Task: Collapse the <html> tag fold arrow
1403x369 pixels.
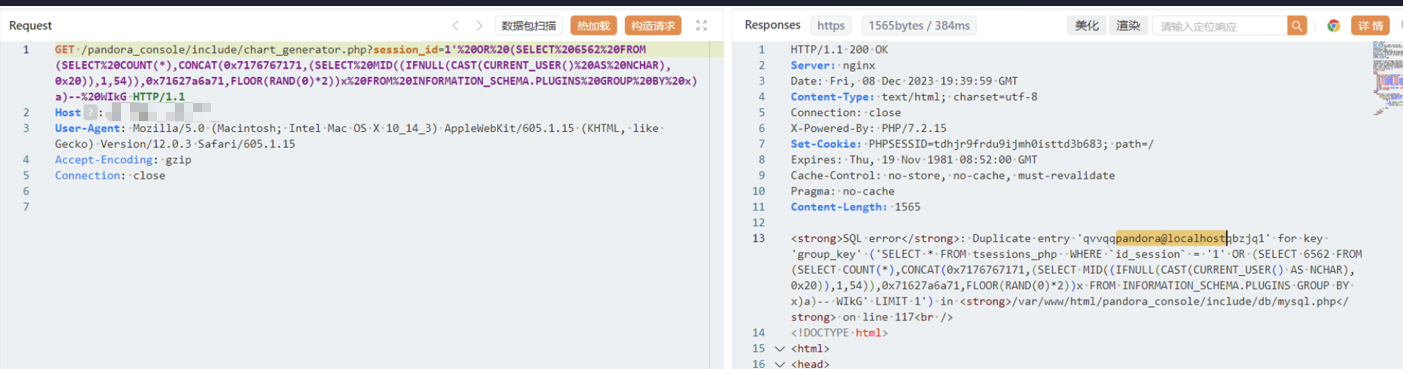Action: [x=780, y=348]
